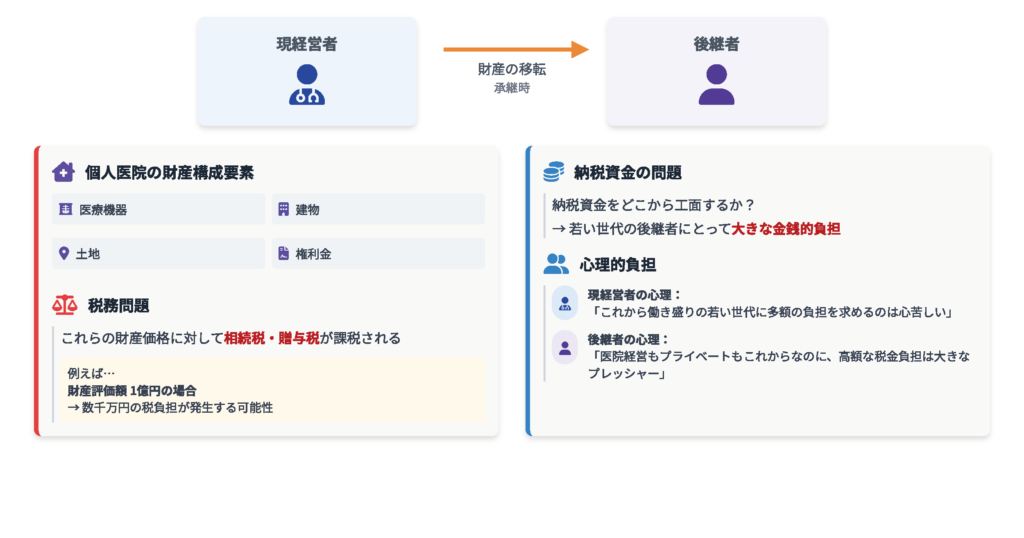
Task: Click the red scales icon beside 税務問題
Action: pyautogui.click(x=64, y=305)
